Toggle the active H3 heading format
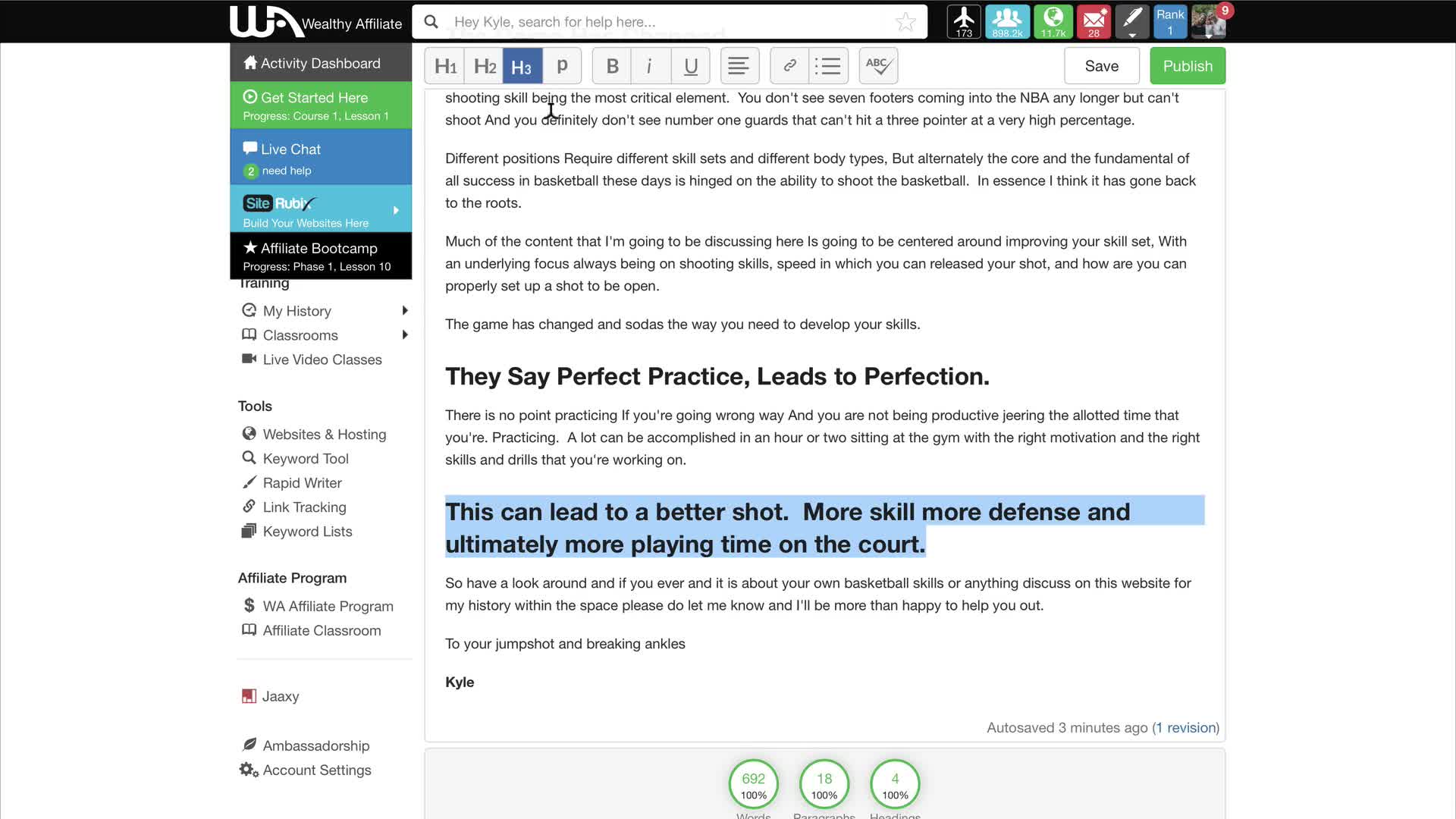The image size is (1456, 819). [522, 66]
